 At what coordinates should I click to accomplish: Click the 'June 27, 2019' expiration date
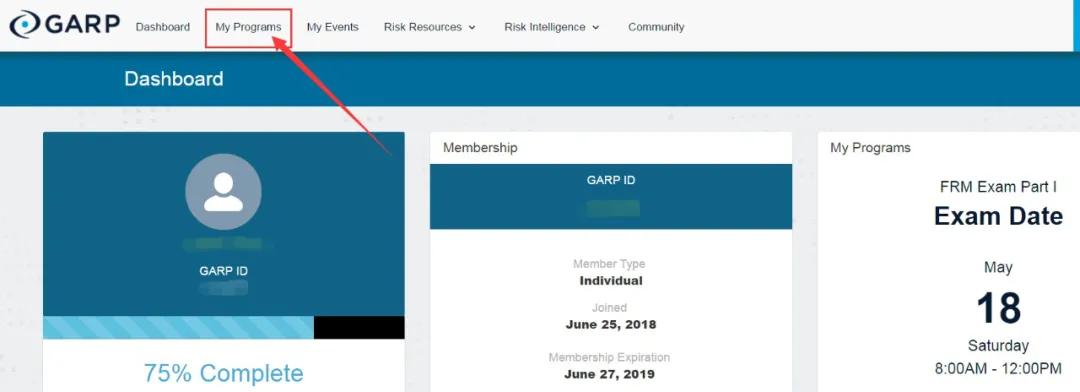[610, 375]
